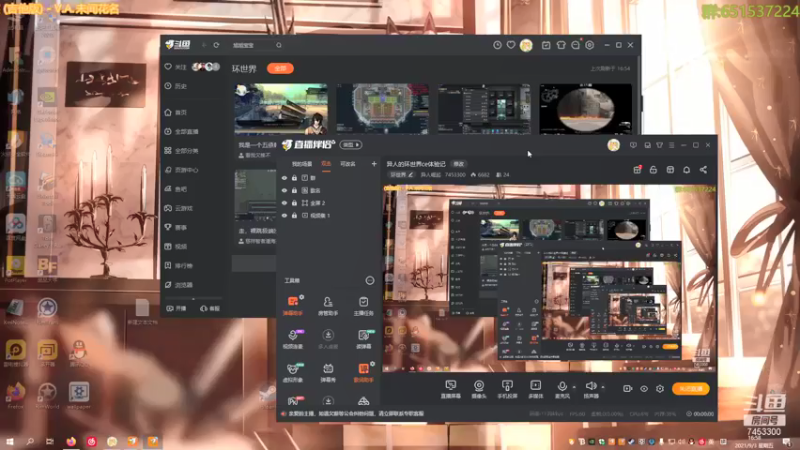The height and width of the screenshot is (450, 800).
Task: Unlock the image source in the second row
Action: 294,190
